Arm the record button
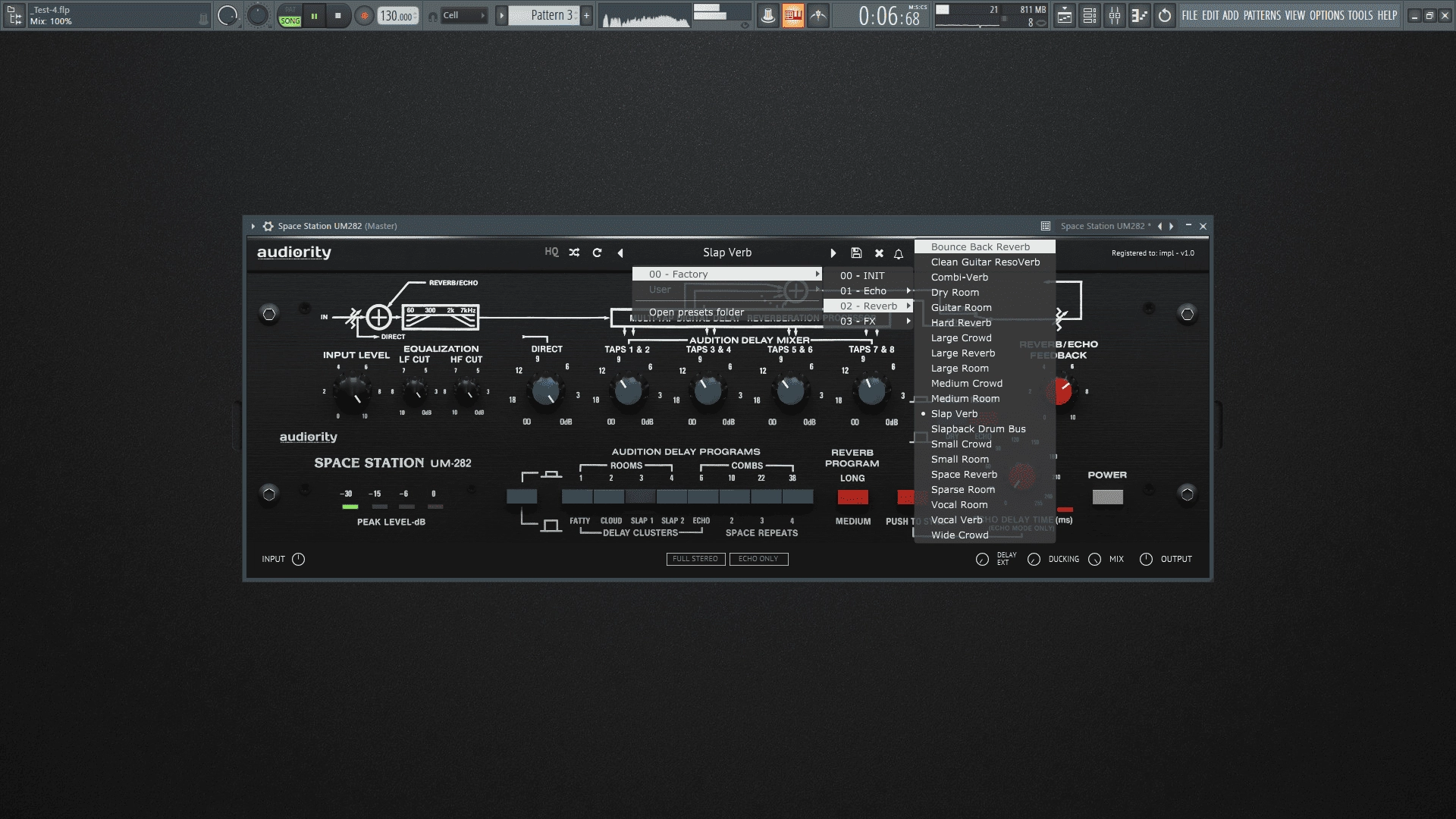 pyautogui.click(x=365, y=15)
